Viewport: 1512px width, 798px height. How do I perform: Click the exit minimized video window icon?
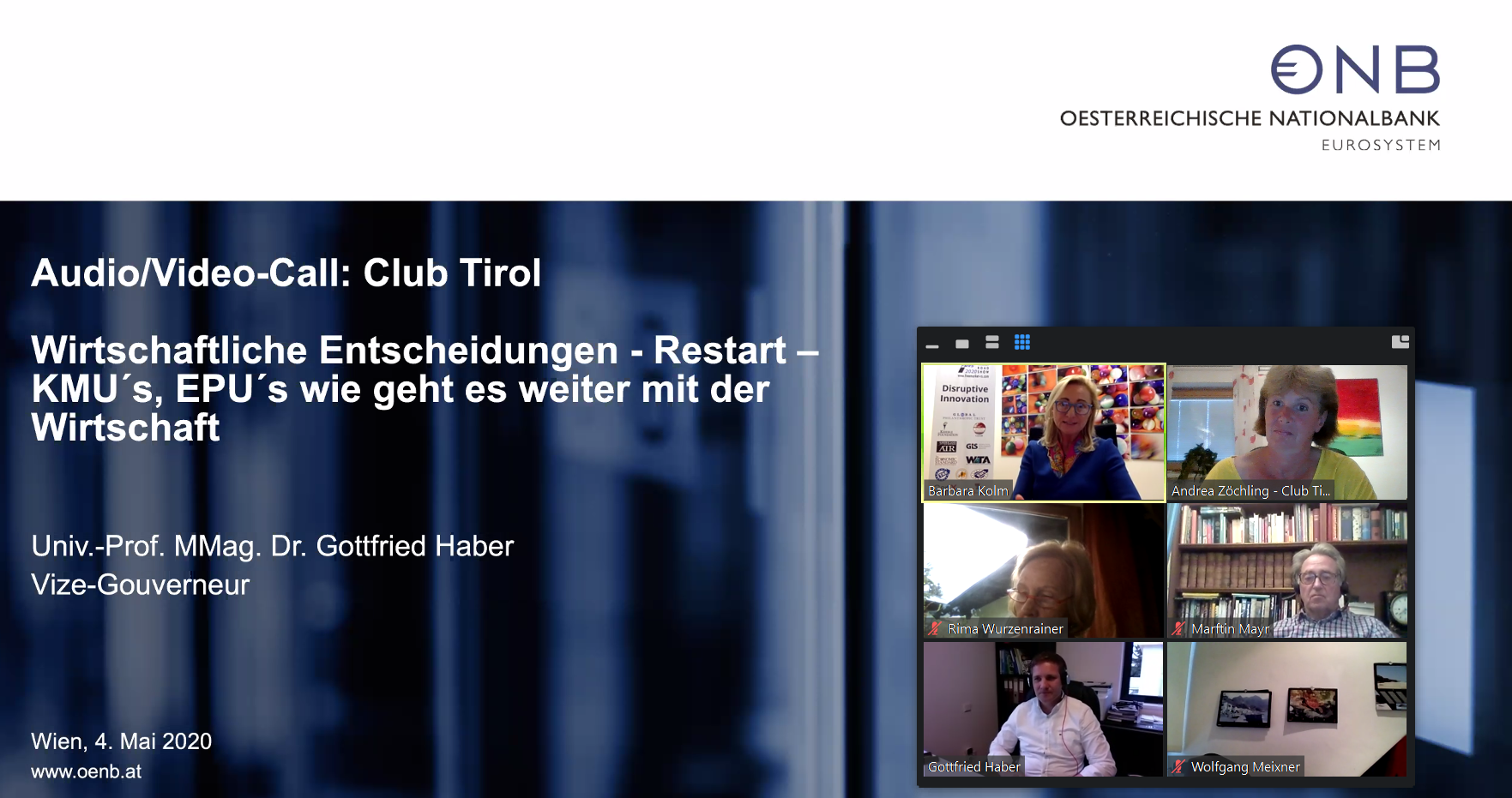(x=1400, y=342)
